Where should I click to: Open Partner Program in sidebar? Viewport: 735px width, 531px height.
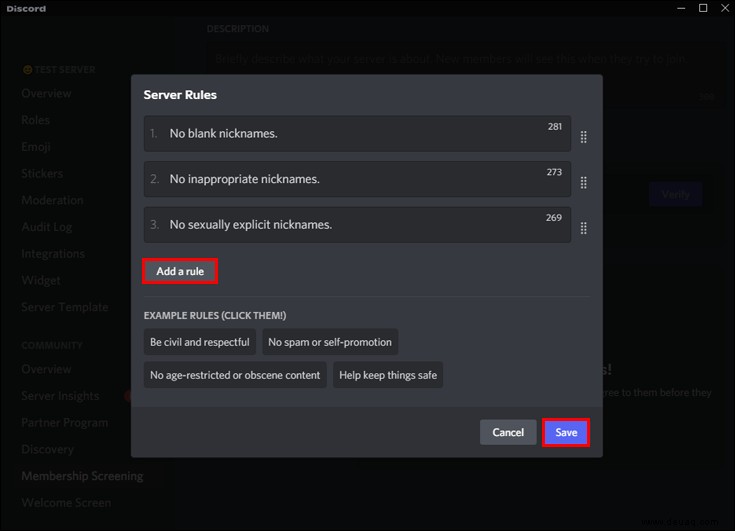click(65, 423)
